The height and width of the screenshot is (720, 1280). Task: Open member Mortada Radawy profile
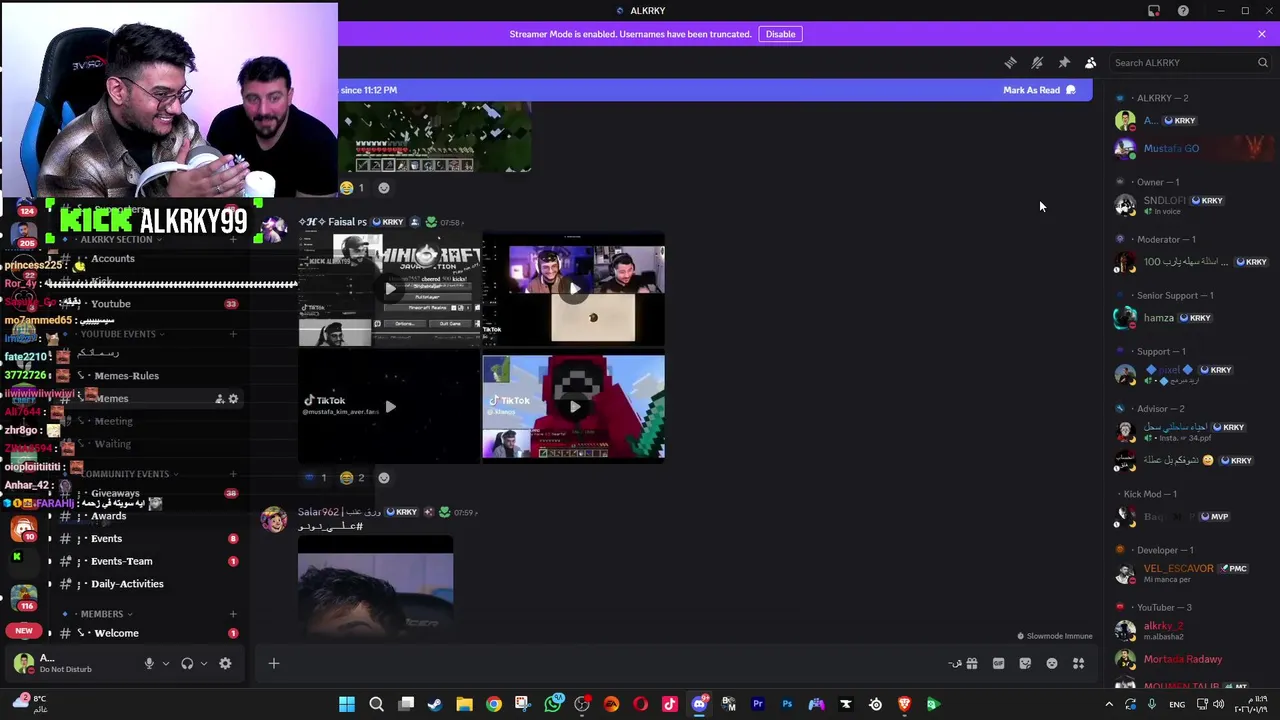click(x=1190, y=660)
